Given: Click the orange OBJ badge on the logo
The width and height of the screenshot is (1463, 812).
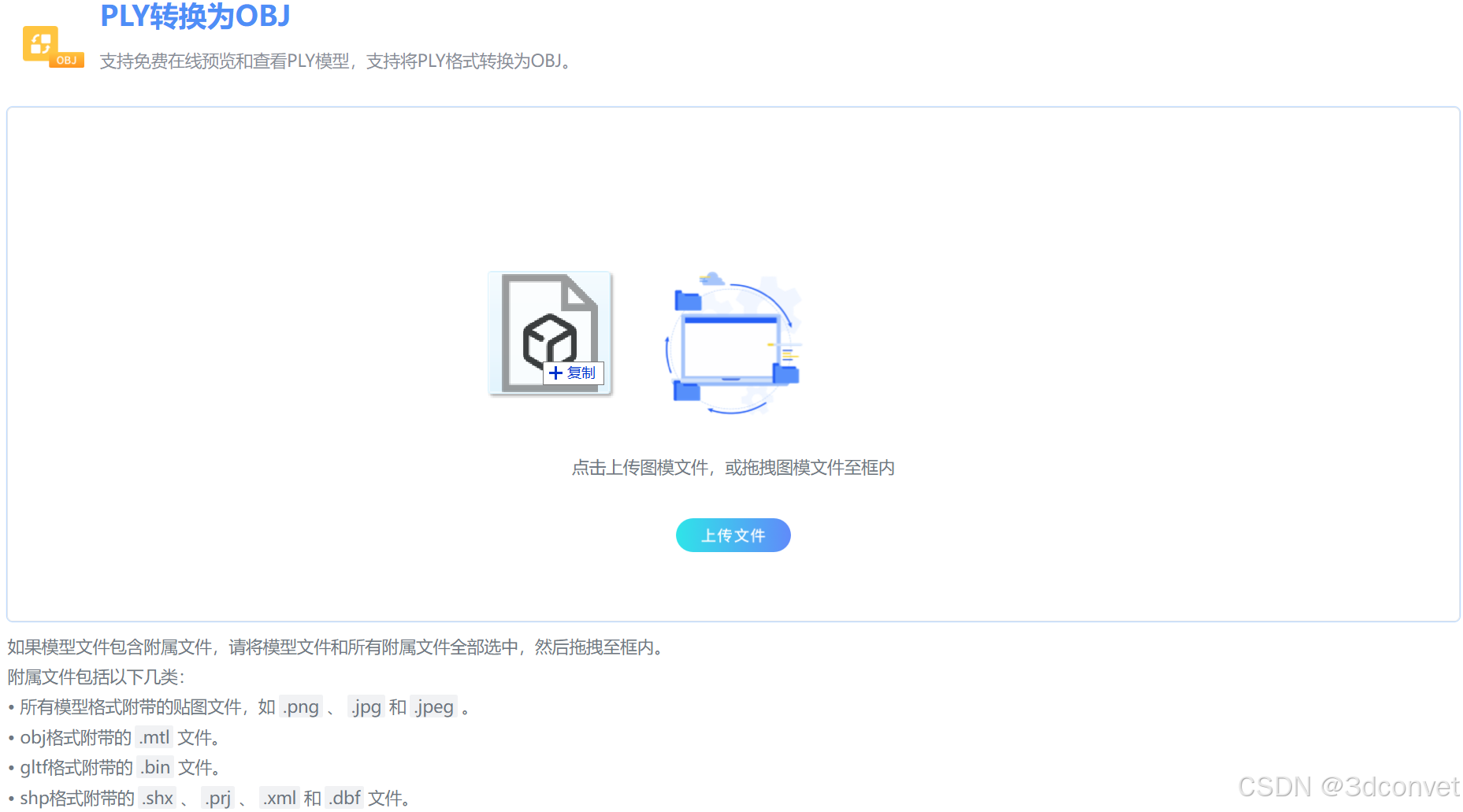Looking at the screenshot, I should point(66,58).
